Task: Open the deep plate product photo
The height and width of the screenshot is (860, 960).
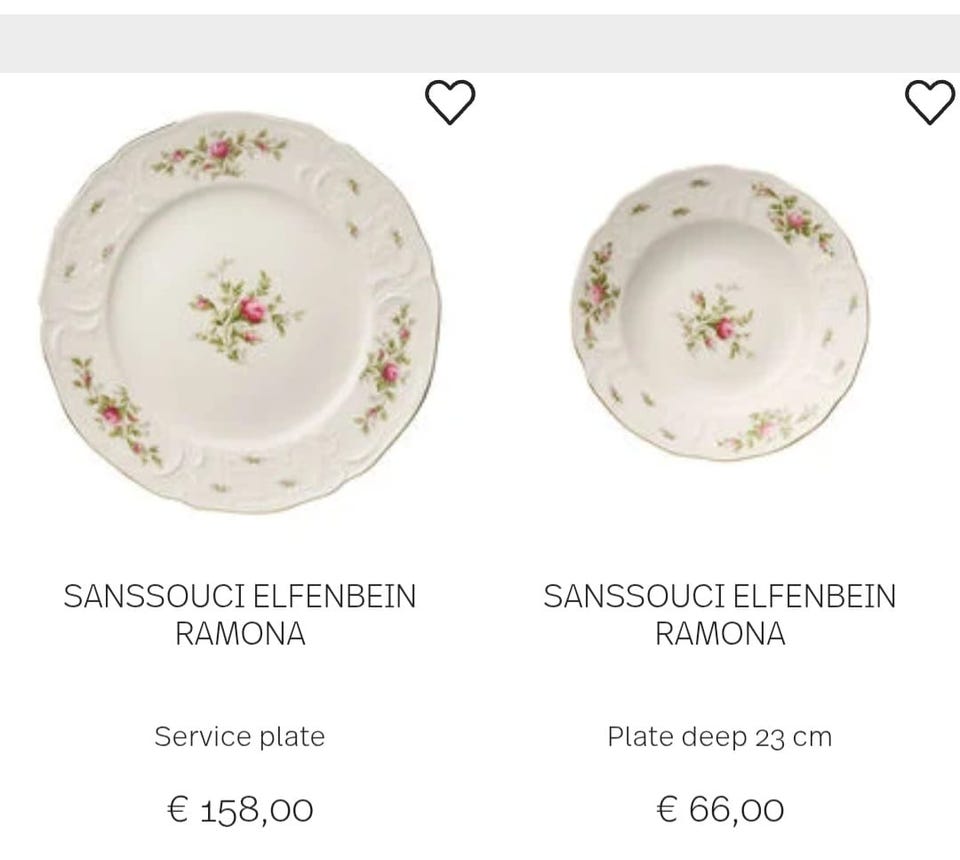Action: point(720,312)
